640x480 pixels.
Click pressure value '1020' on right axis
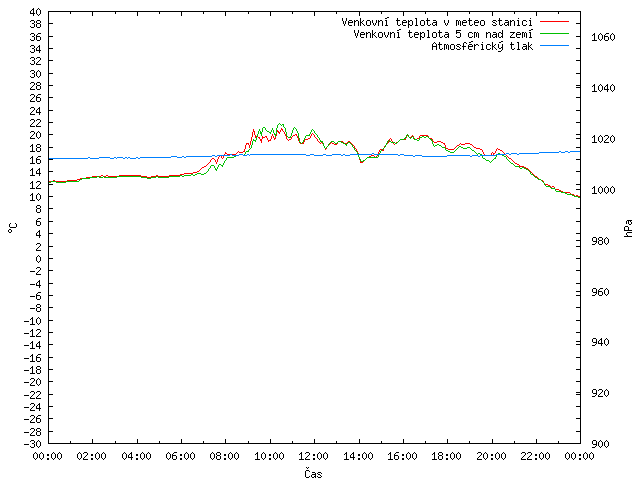(603, 139)
